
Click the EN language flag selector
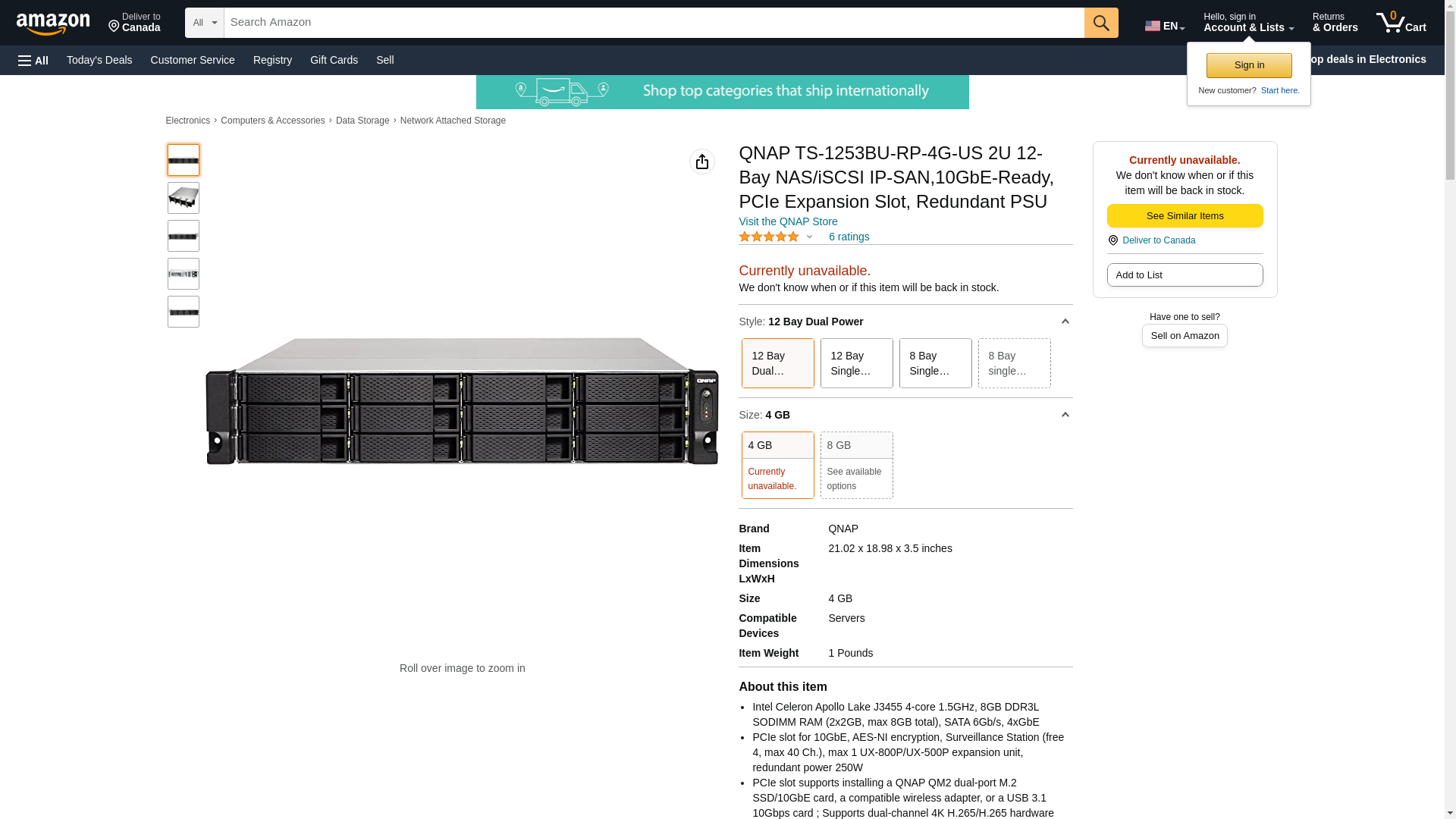(1164, 26)
